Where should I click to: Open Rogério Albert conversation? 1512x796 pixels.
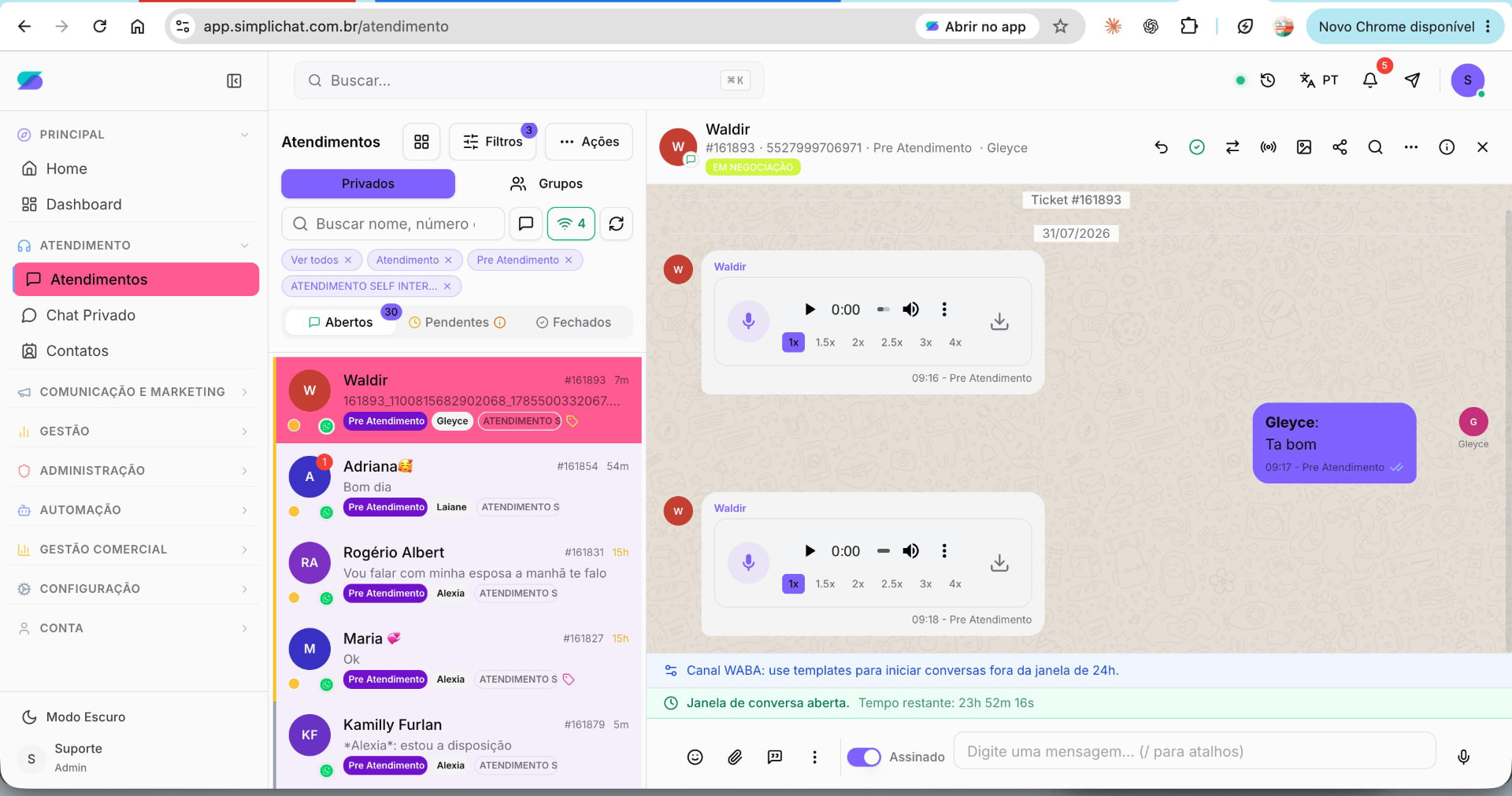click(458, 572)
